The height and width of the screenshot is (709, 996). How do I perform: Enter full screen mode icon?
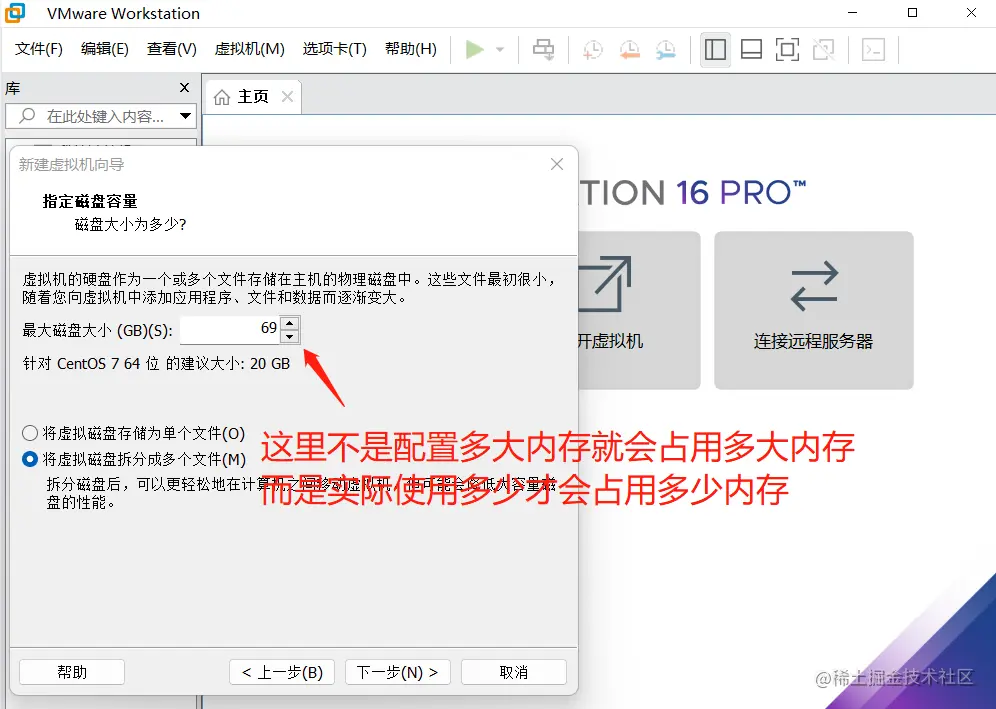[x=787, y=48]
